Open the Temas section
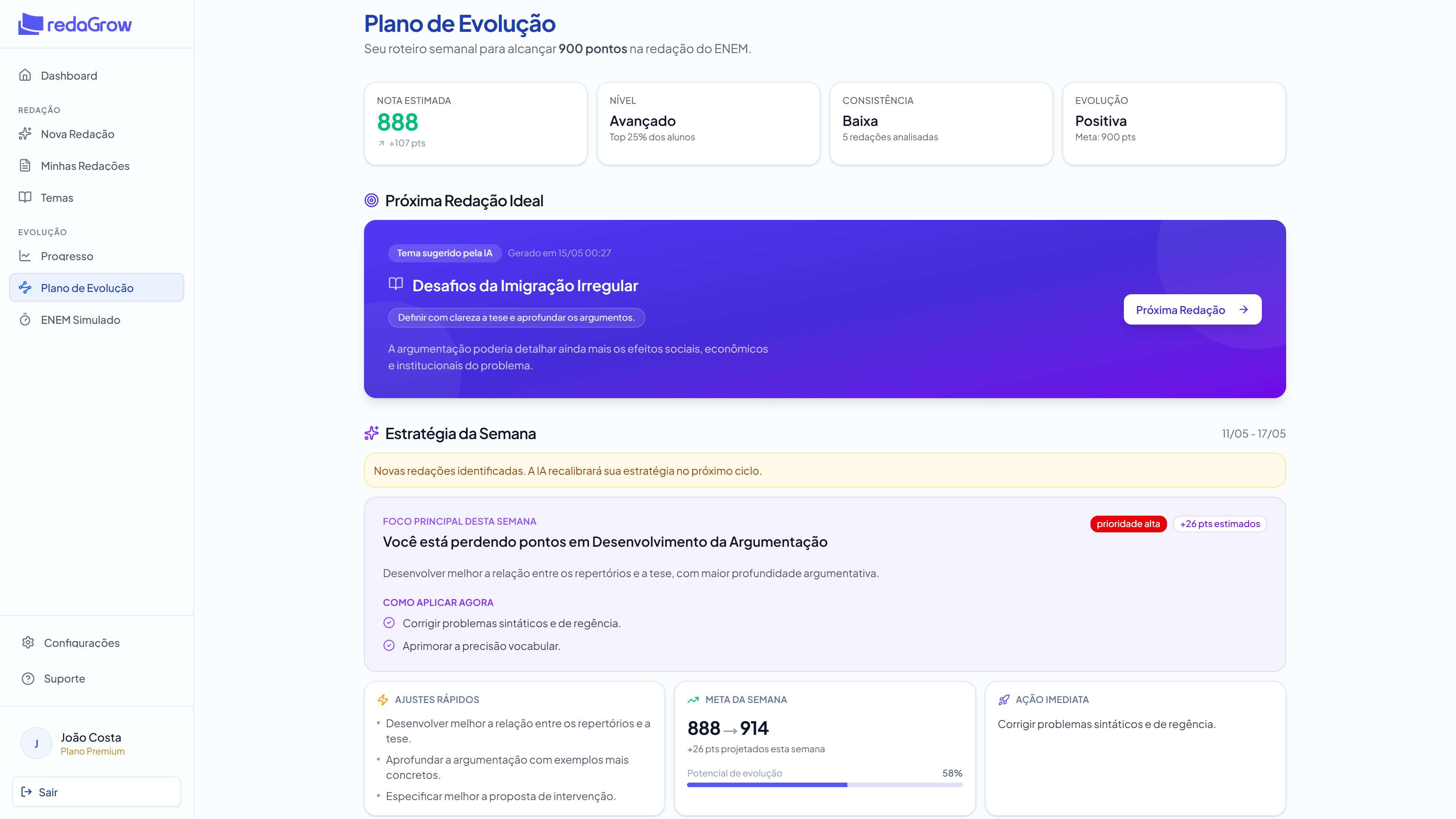 [97, 197]
